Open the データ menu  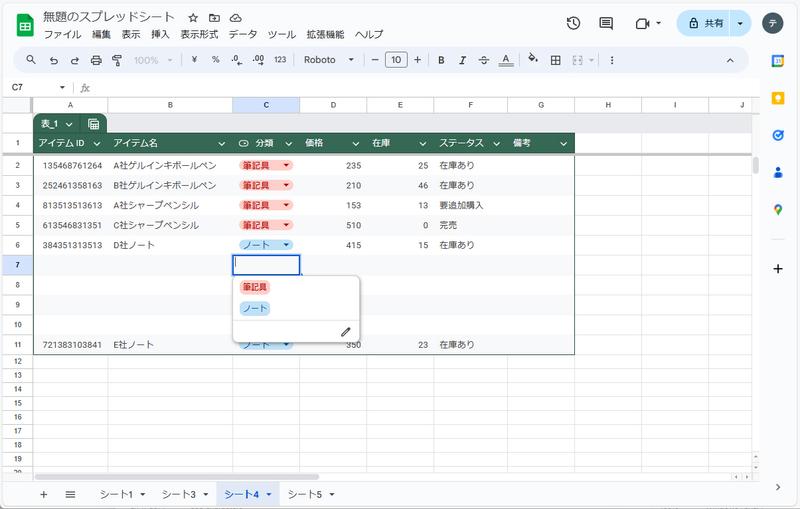coord(242,34)
